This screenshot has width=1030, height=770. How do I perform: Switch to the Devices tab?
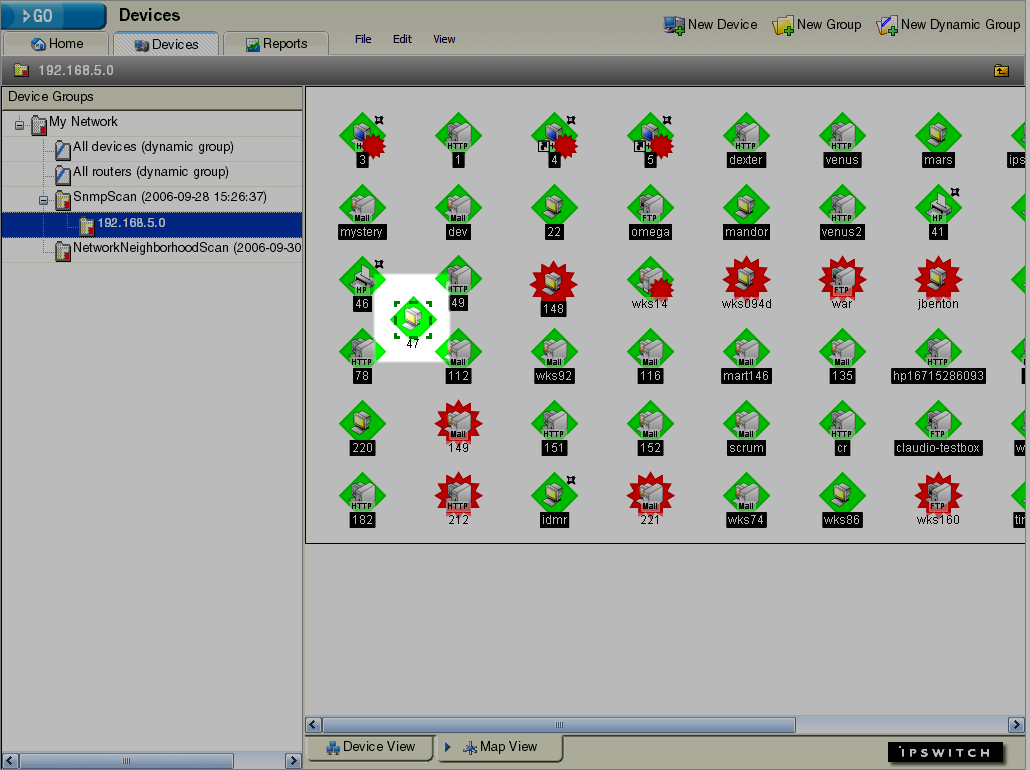(166, 44)
